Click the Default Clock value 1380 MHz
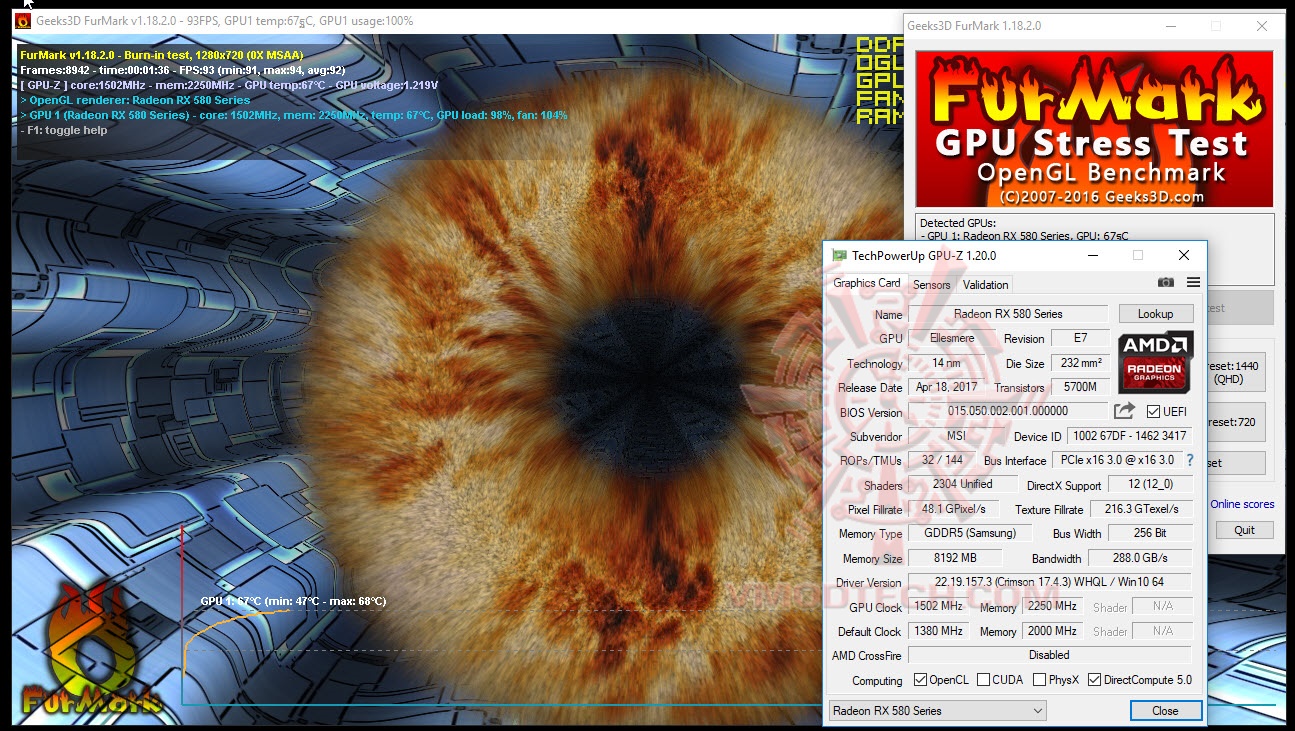Image resolution: width=1295 pixels, height=731 pixels. [938, 631]
